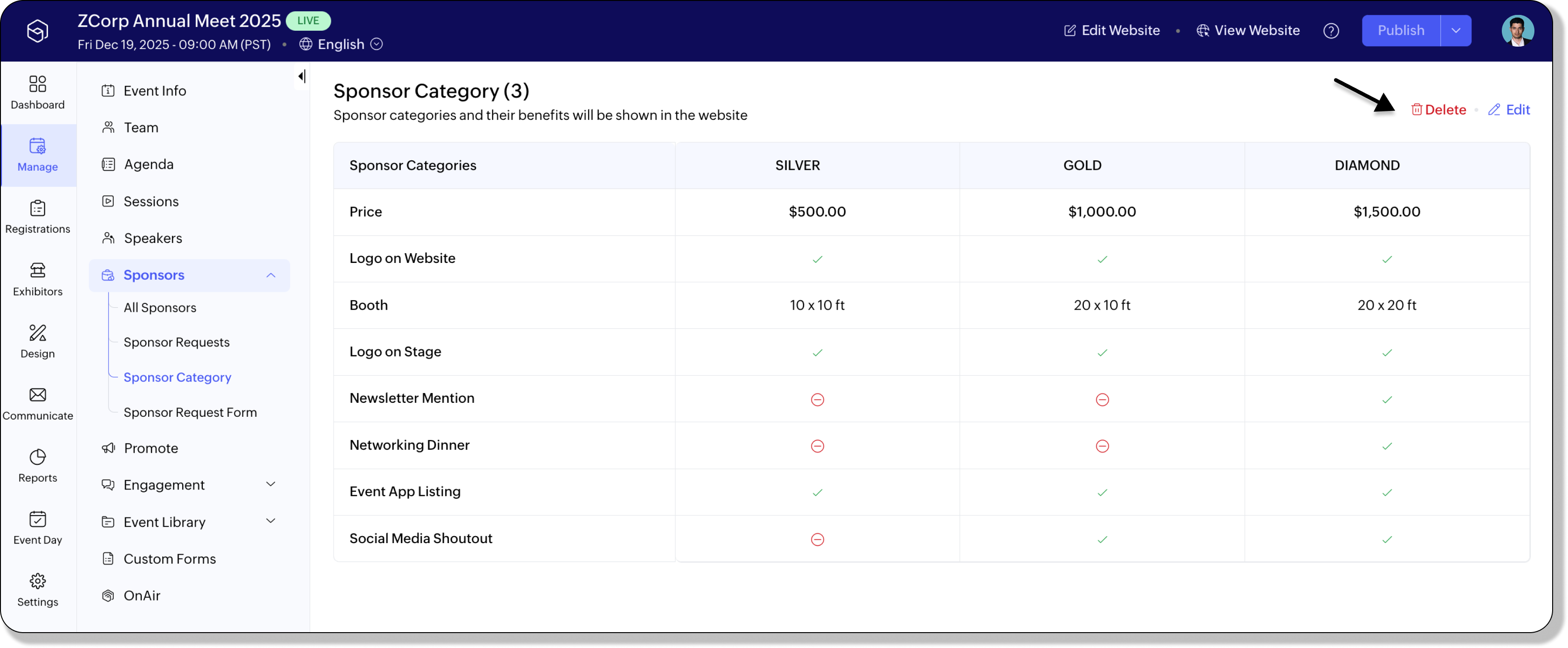Open Settings gear in sidebar
This screenshot has height=648, width=1568.
tap(37, 581)
